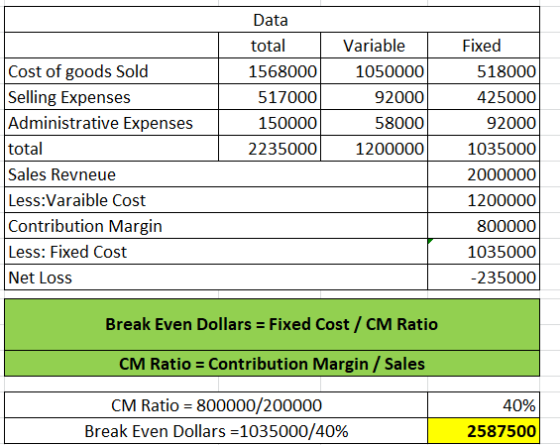The width and height of the screenshot is (560, 445).
Task: Select yellow highlighted cell 2587500
Action: (483, 430)
